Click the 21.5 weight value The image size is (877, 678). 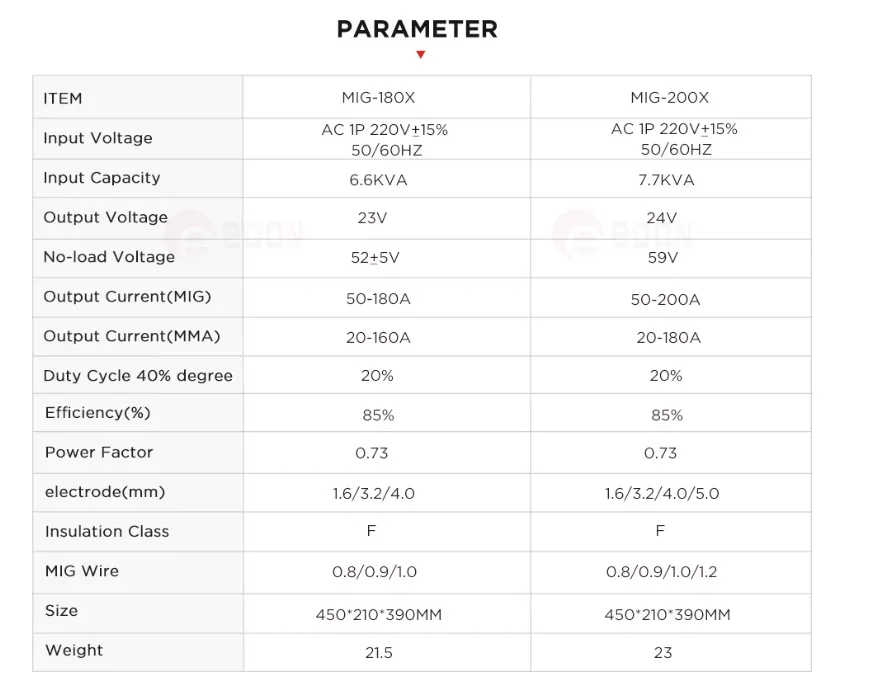point(378,652)
